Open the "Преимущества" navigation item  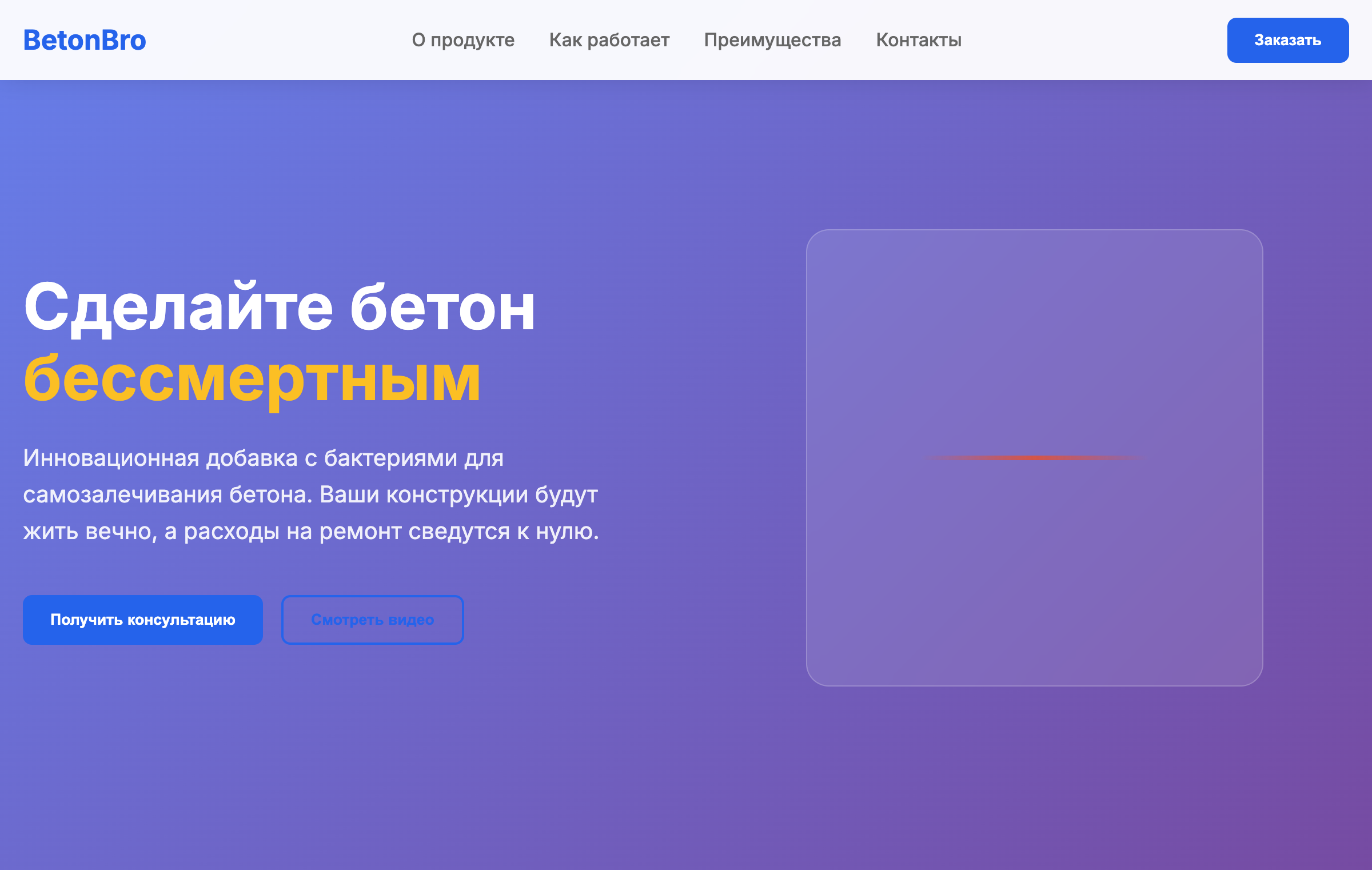pos(773,40)
